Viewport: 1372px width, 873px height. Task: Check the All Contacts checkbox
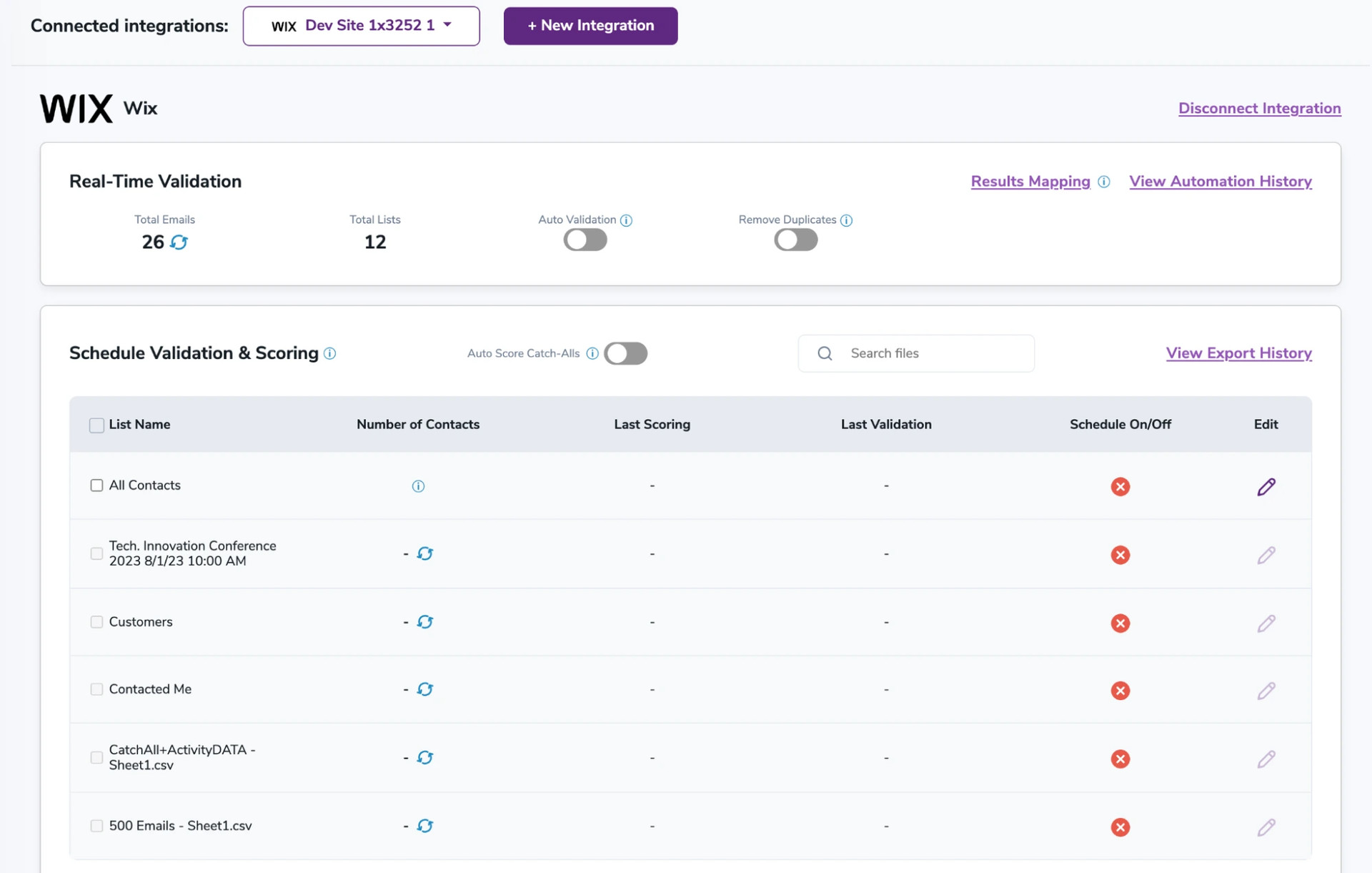96,485
